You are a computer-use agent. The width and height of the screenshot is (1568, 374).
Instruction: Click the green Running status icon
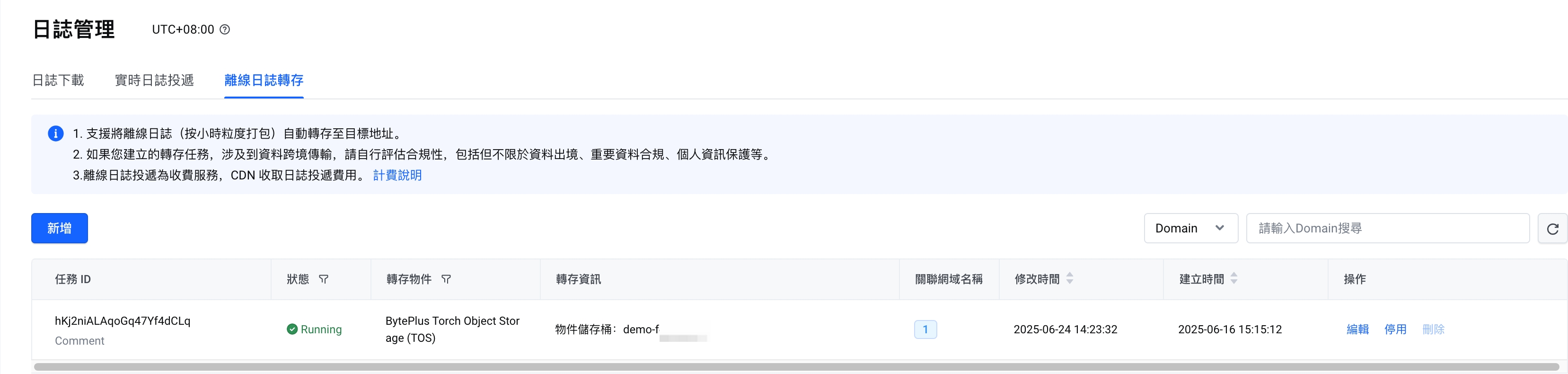[292, 329]
